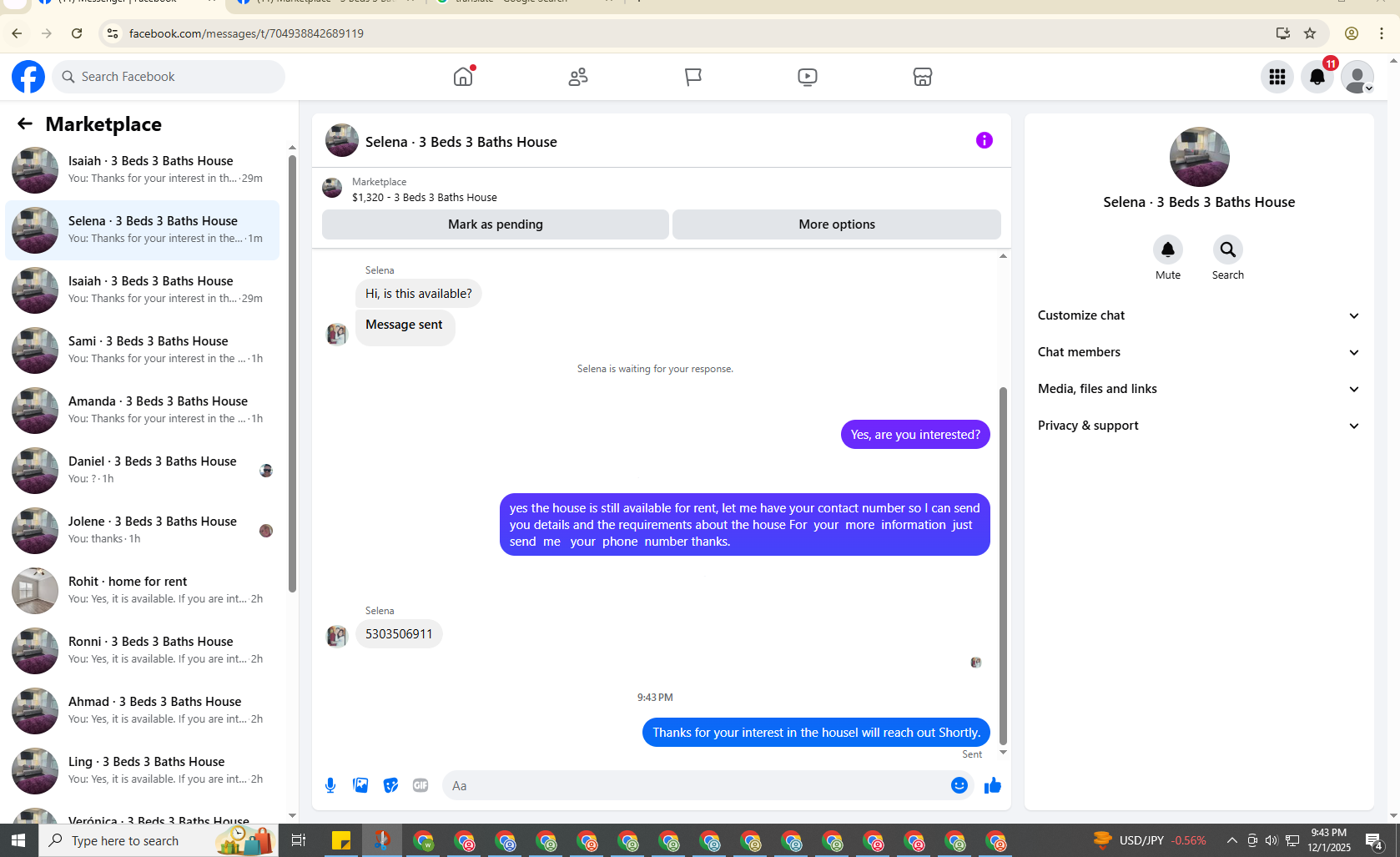Open the Pages flag icon
Viewport: 1400px width, 857px height.
692,77
